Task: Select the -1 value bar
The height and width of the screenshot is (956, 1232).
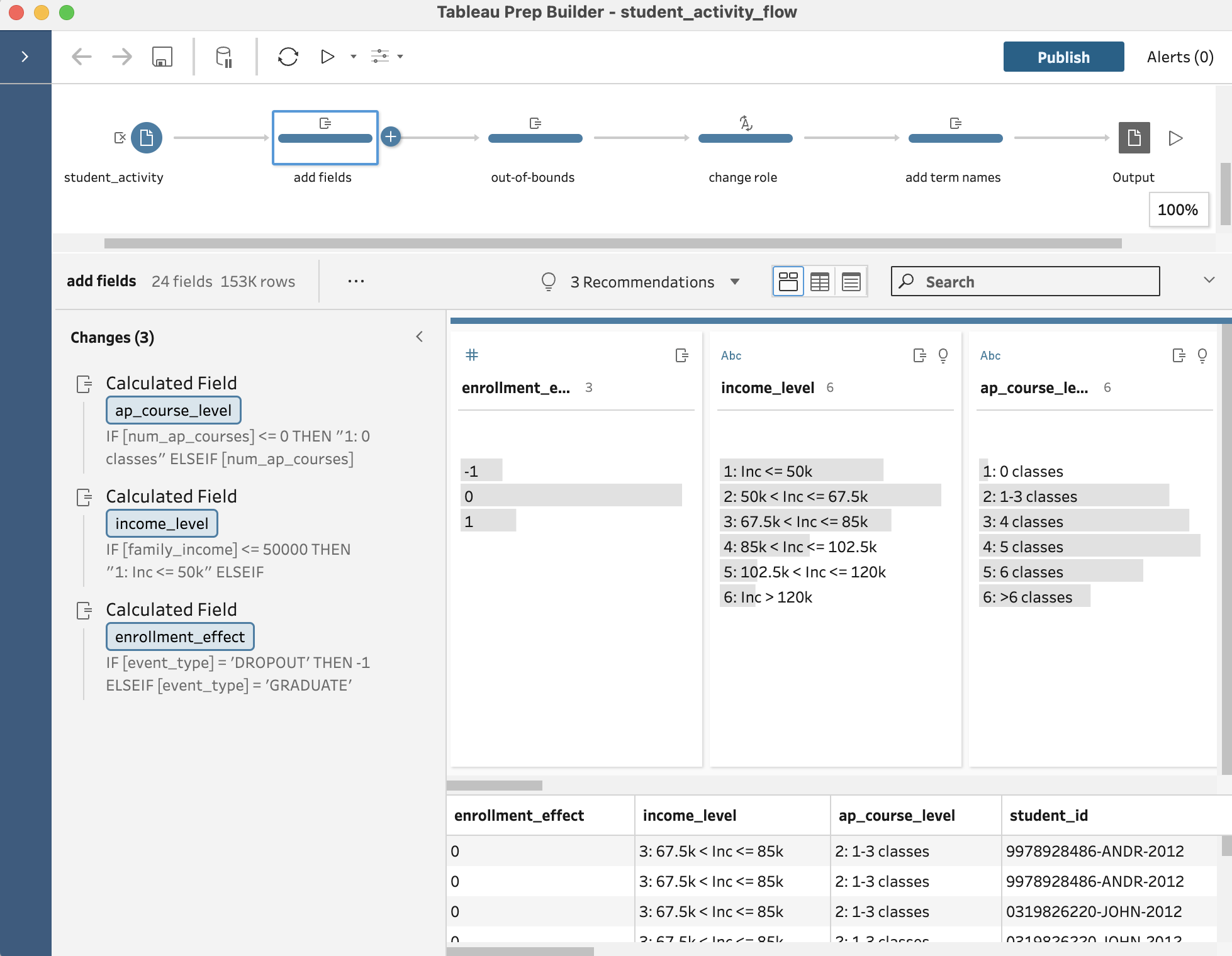Action: pyautogui.click(x=481, y=470)
